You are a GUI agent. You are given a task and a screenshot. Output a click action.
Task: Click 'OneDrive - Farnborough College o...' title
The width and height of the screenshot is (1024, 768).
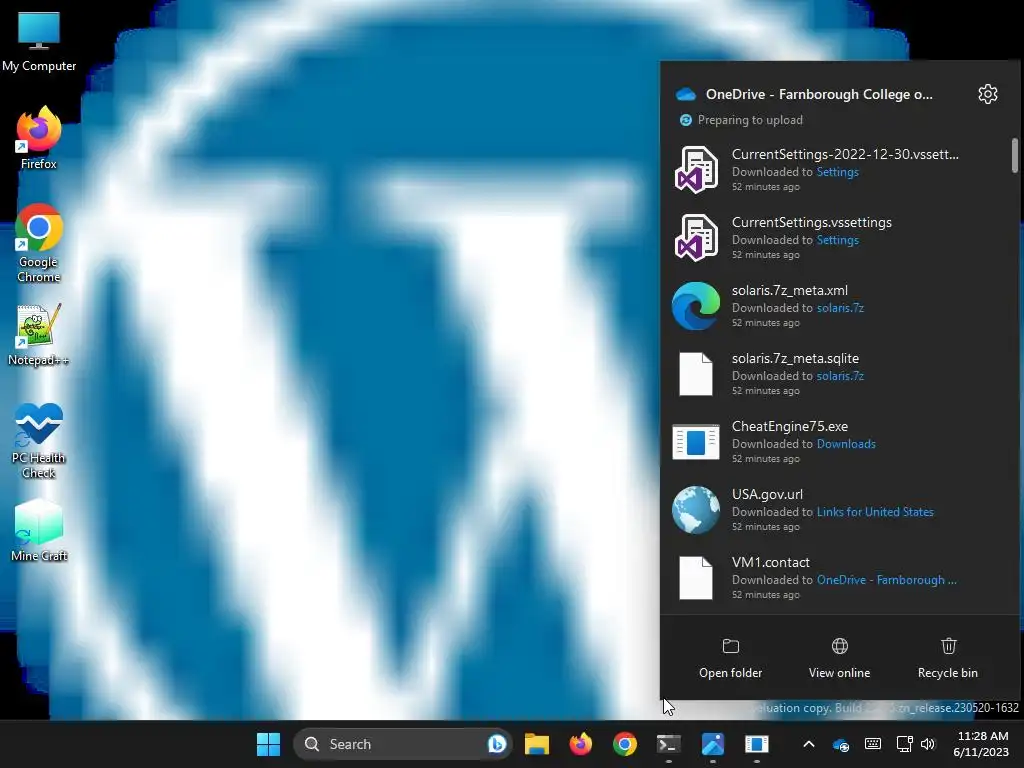pyautogui.click(x=819, y=94)
